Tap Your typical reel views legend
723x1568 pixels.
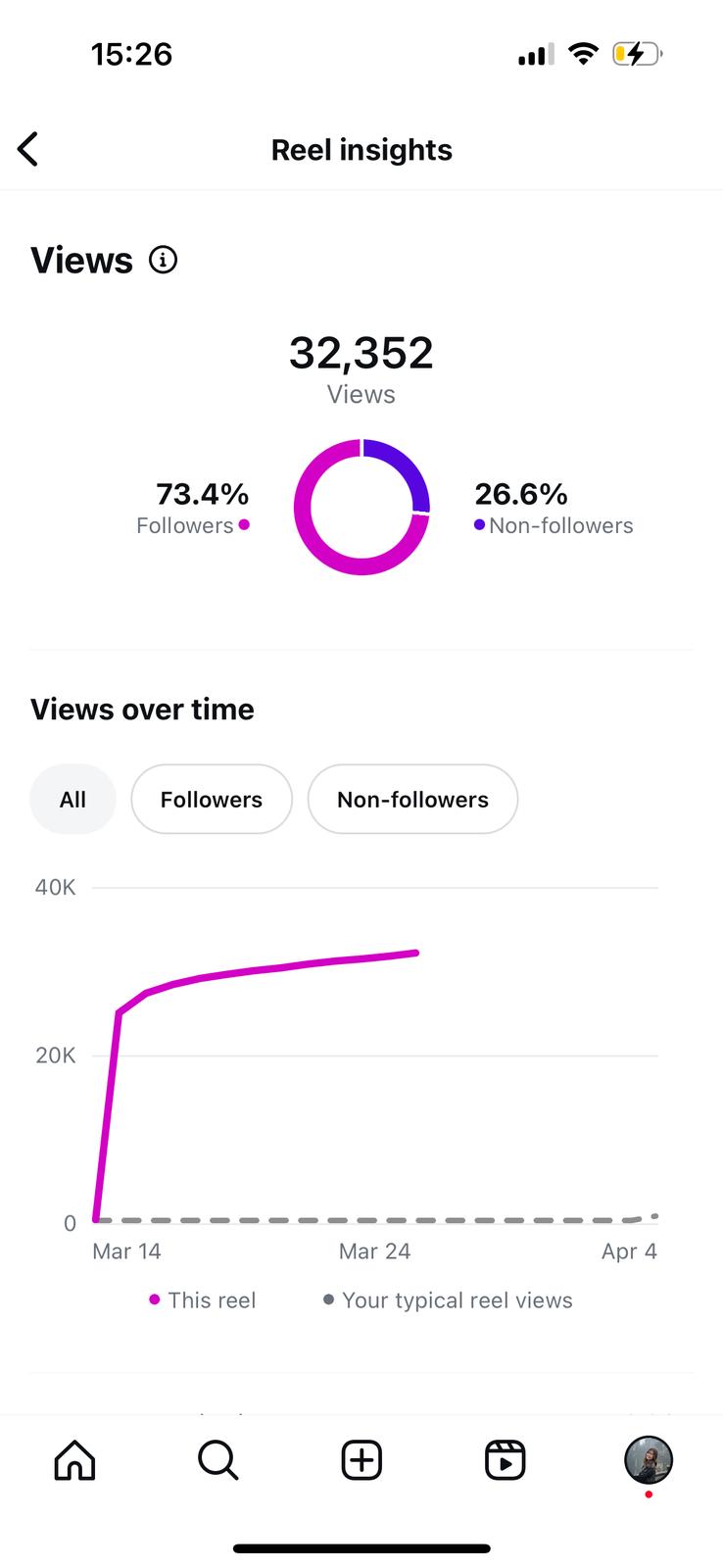pos(457,1300)
